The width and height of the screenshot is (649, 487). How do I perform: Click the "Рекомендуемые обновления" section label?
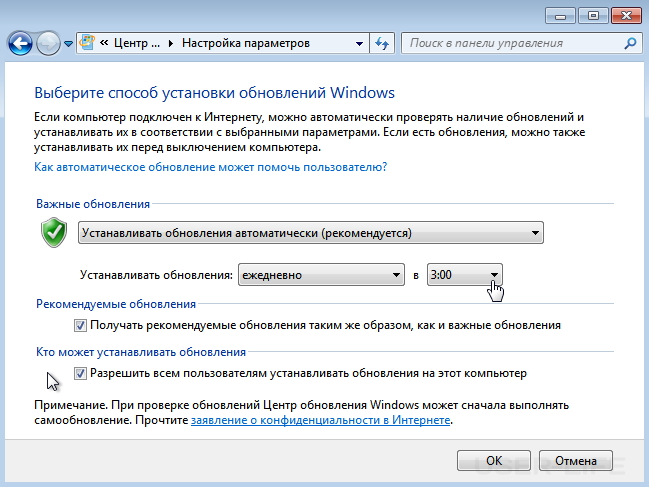116,304
